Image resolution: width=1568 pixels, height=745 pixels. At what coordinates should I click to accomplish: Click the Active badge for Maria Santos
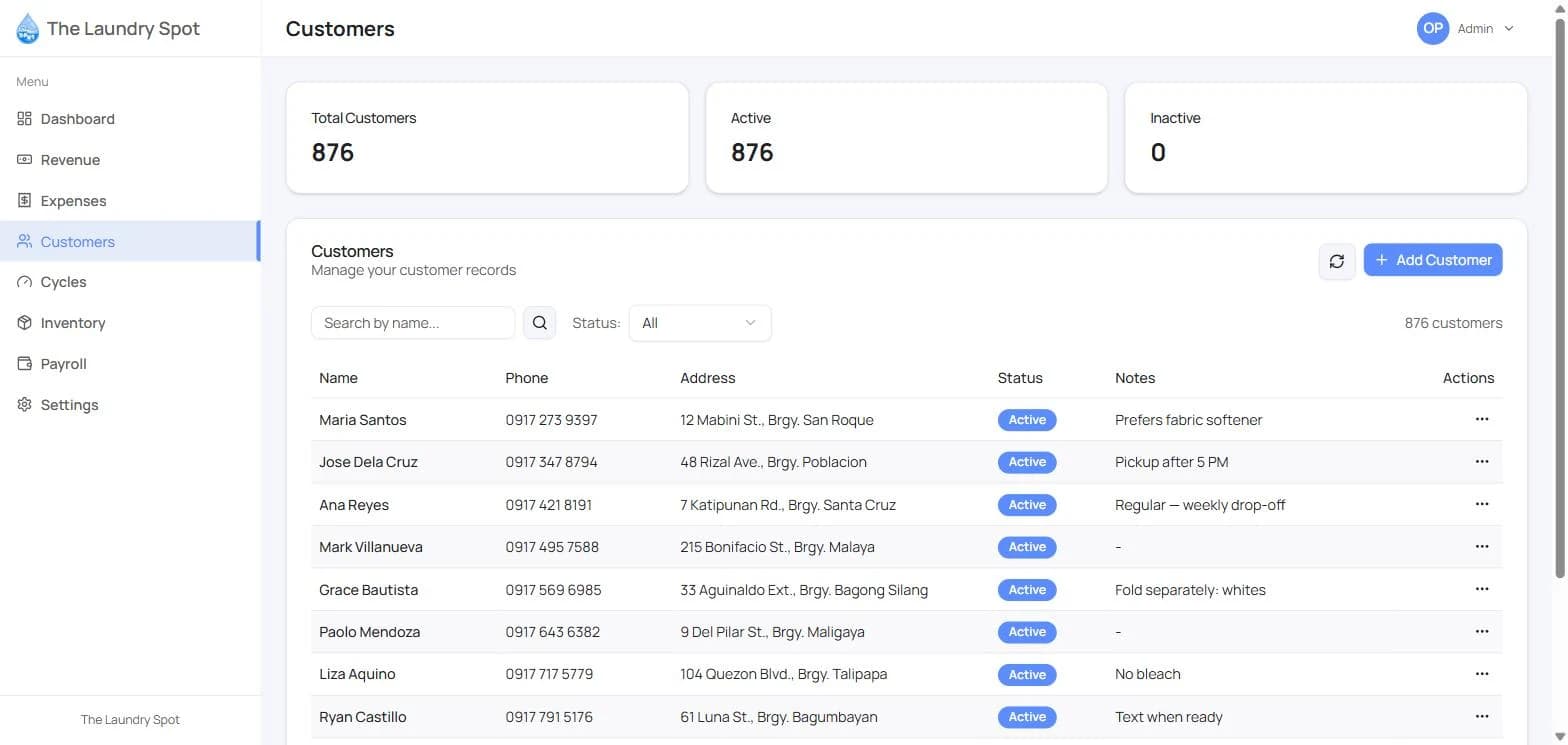click(1027, 420)
